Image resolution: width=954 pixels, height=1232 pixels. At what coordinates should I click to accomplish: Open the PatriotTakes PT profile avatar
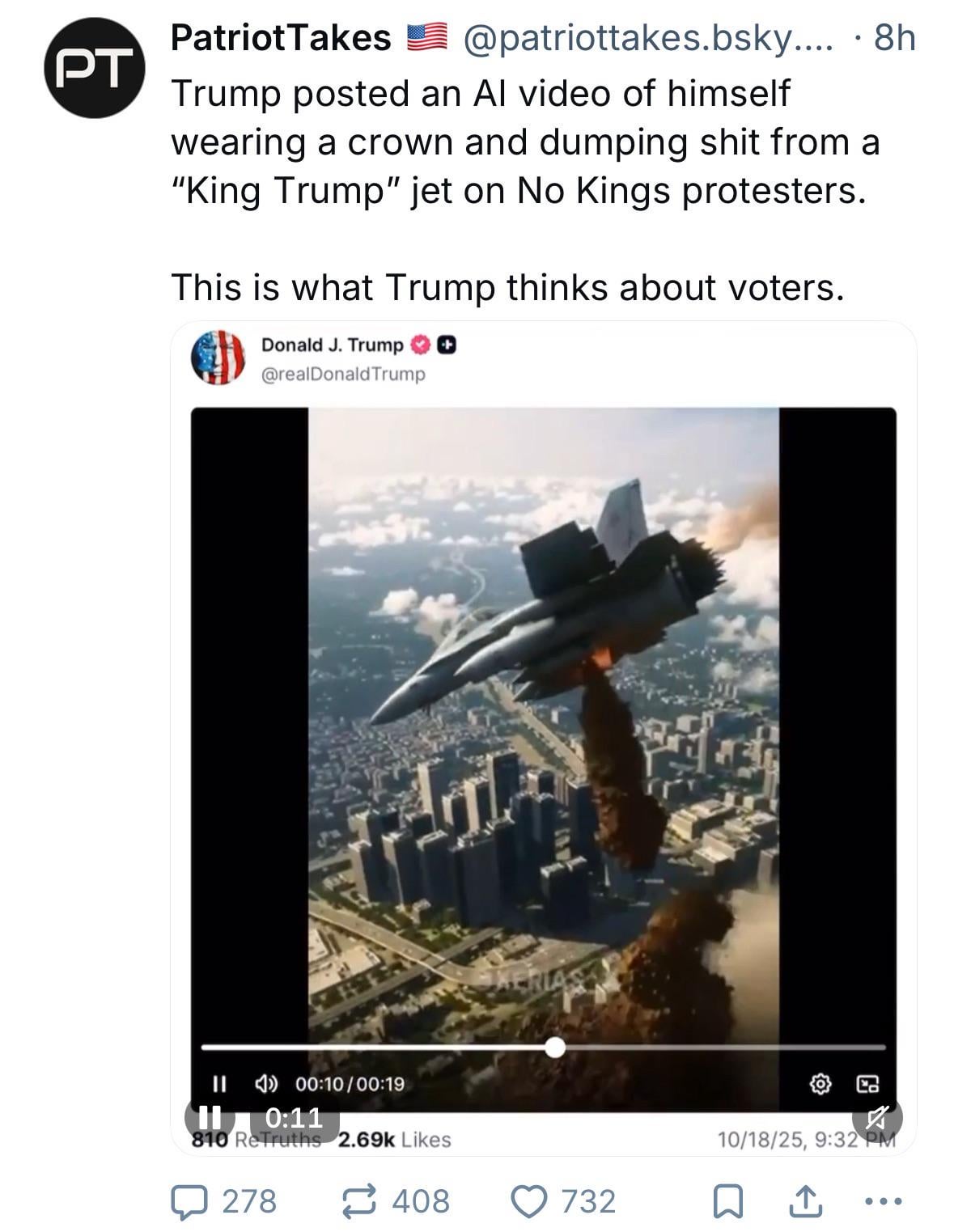(95, 68)
